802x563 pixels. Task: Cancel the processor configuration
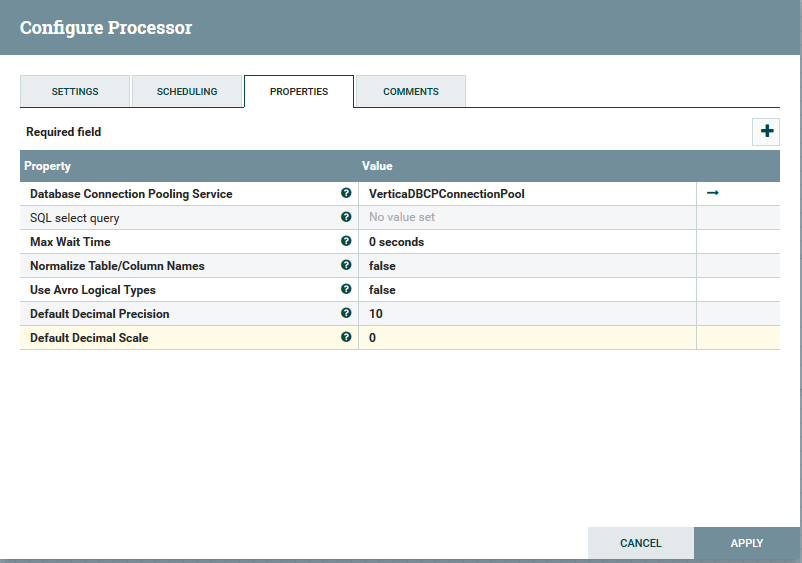[640, 543]
